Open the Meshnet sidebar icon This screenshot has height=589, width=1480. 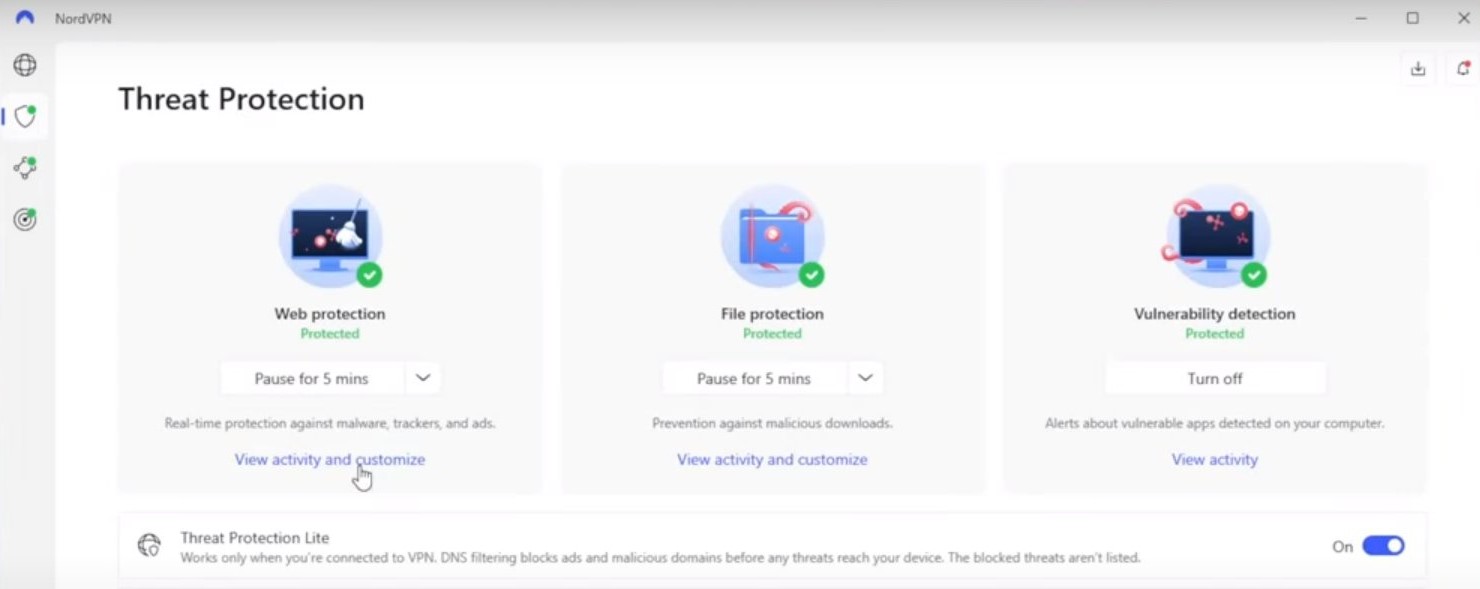(25, 167)
